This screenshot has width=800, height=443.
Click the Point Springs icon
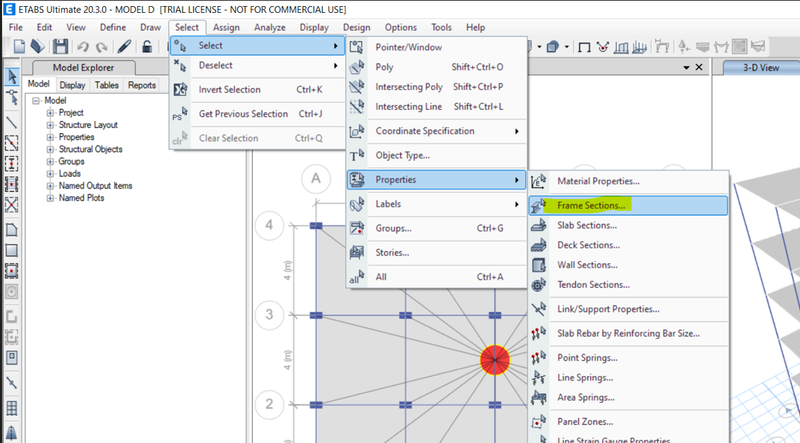pyautogui.click(x=538, y=358)
